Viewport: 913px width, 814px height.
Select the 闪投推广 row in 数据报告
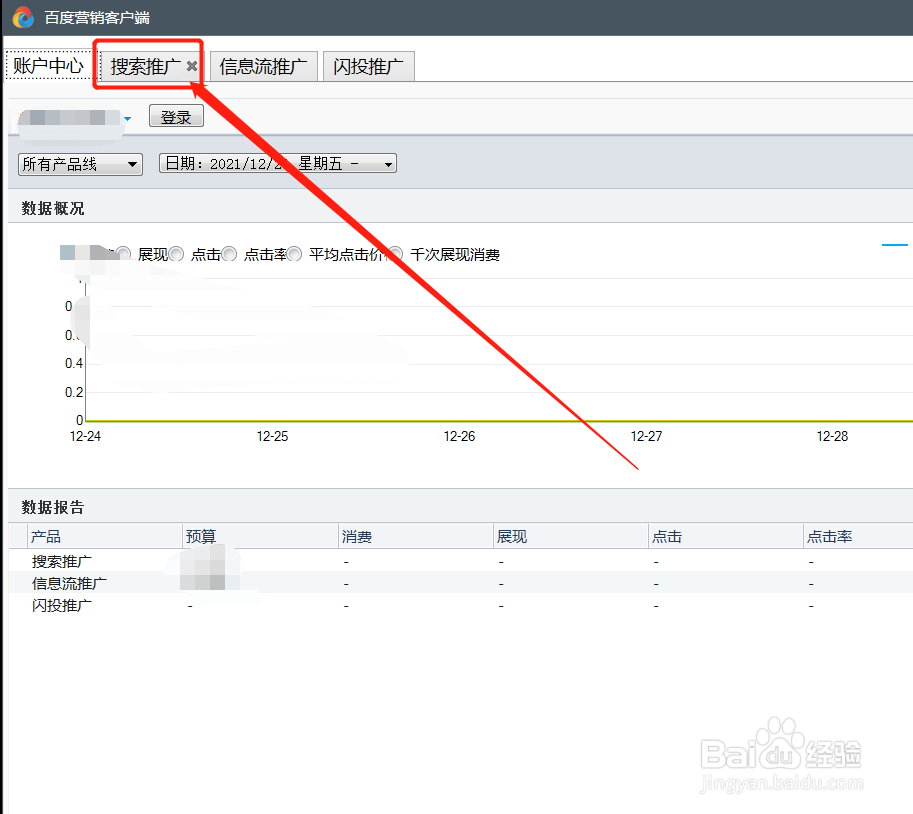click(461, 605)
